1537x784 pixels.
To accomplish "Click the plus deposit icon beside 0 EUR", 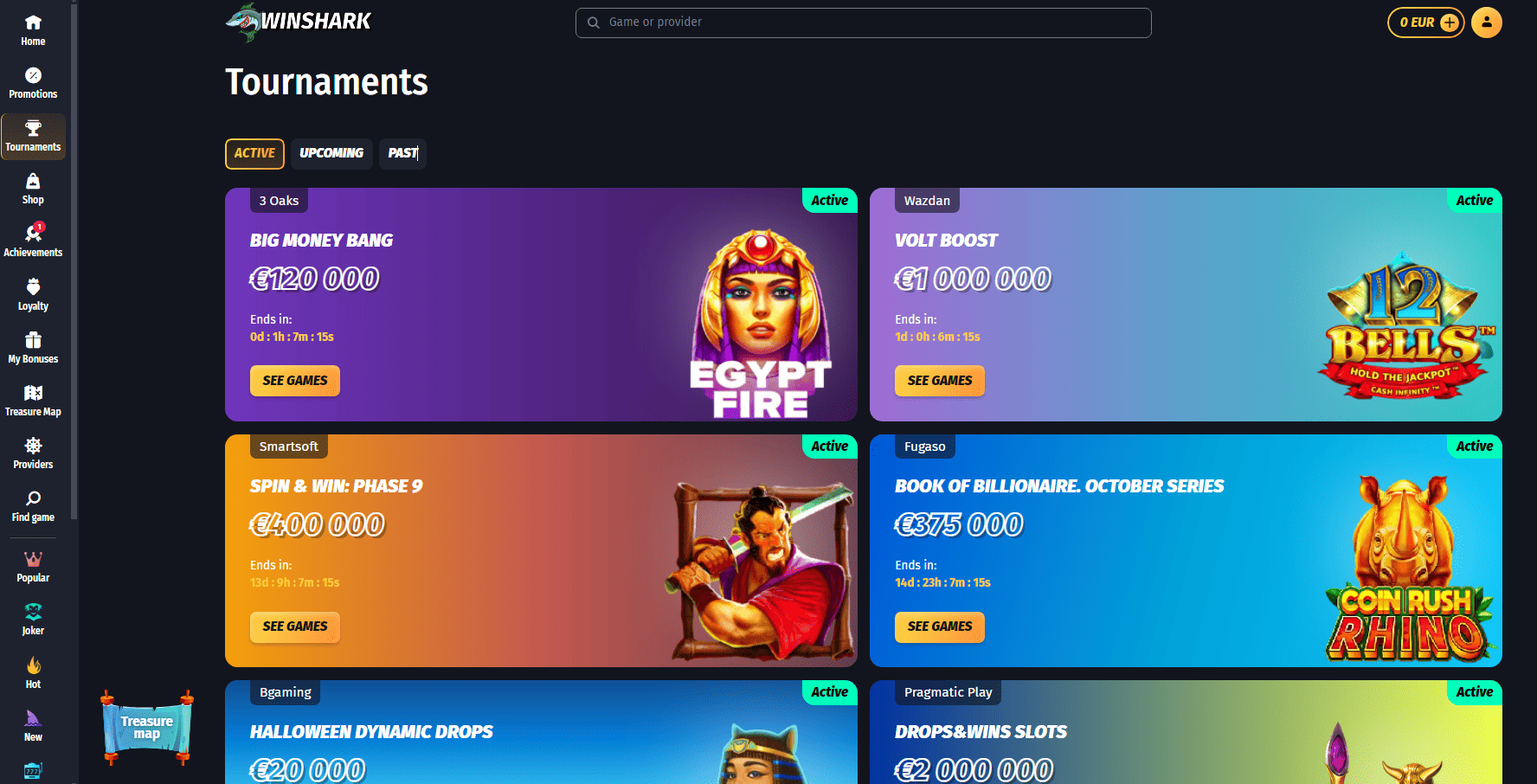I will click(1450, 22).
